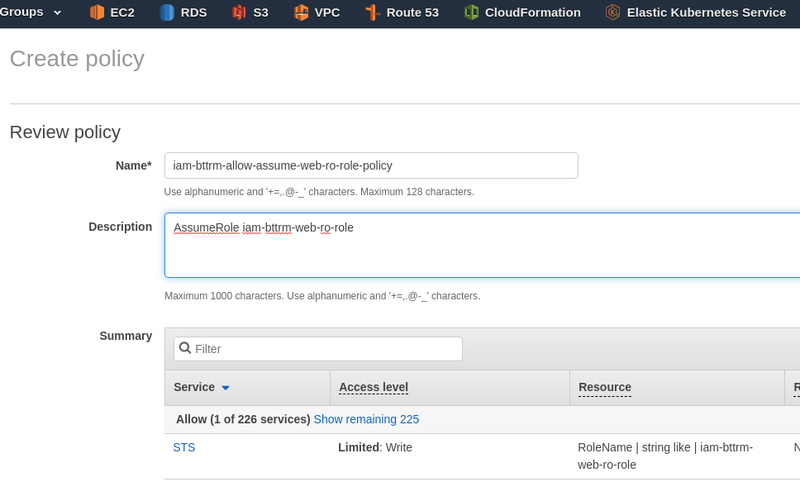Select the Elastic Kubernetes Service shortcut label
Screen dimensions: 800x502
tap(706, 12)
